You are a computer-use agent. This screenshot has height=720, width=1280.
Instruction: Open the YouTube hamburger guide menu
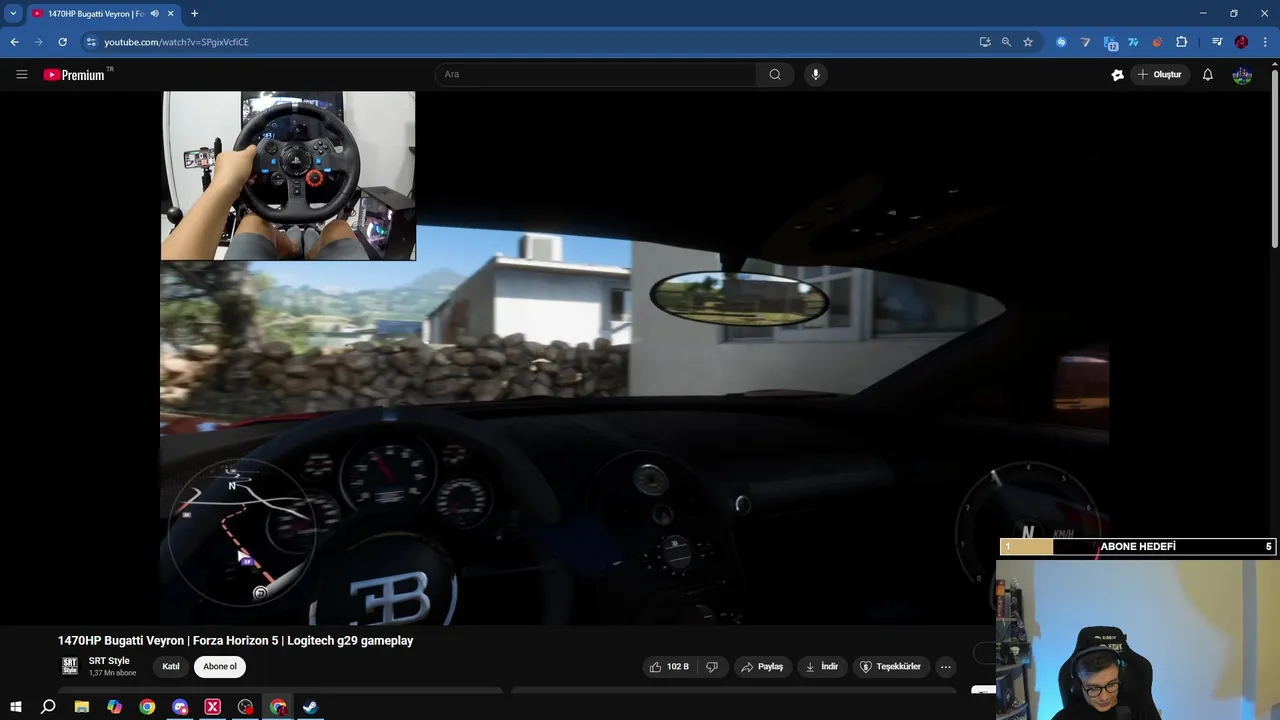coord(21,74)
